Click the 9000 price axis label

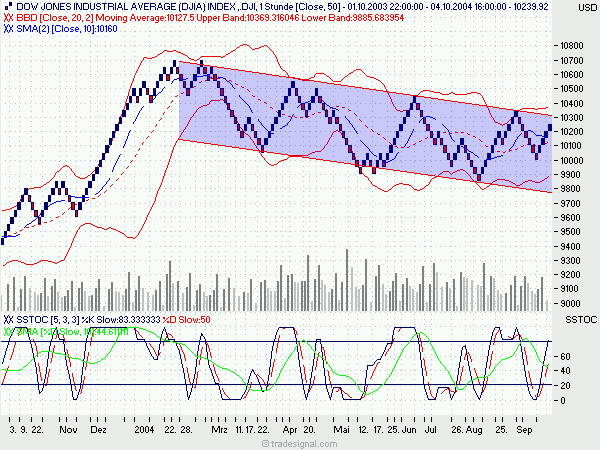click(x=570, y=303)
